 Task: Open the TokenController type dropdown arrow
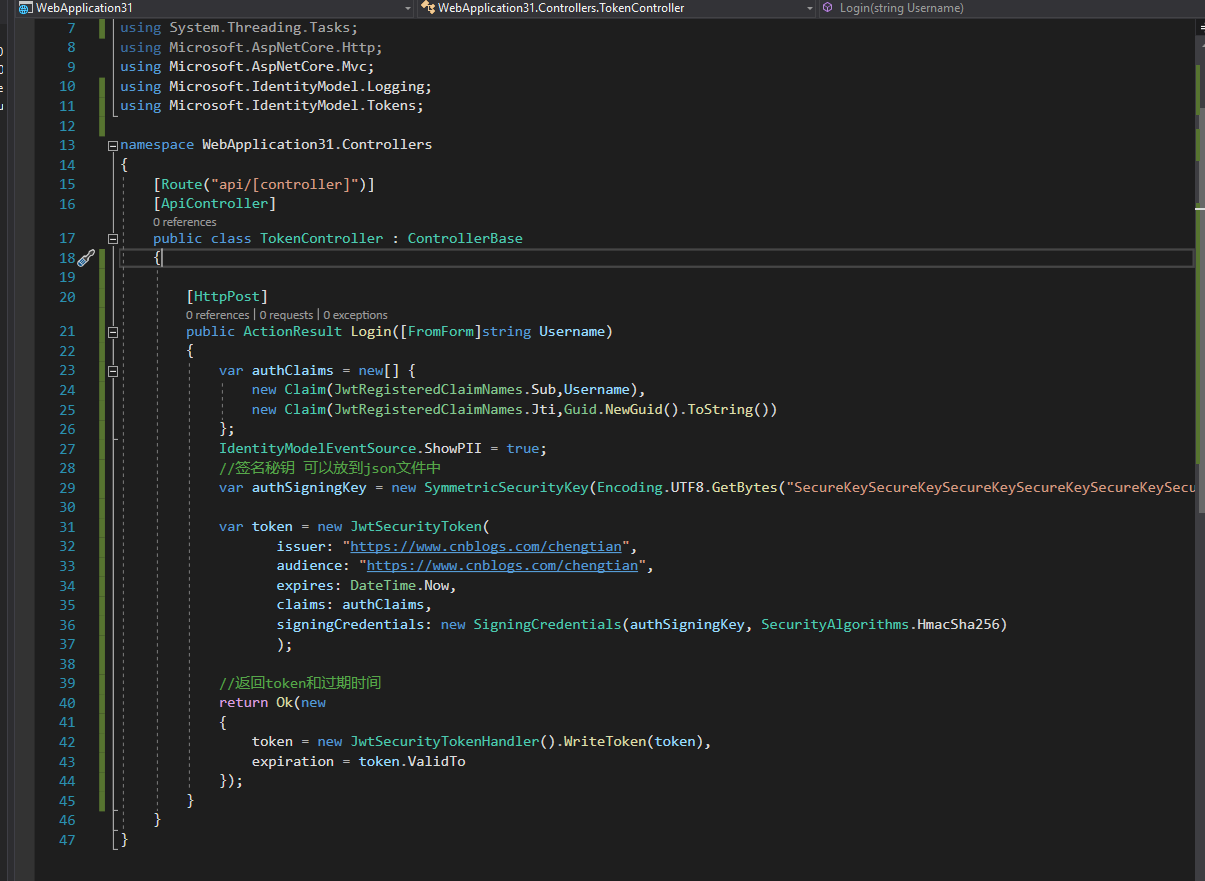click(809, 8)
